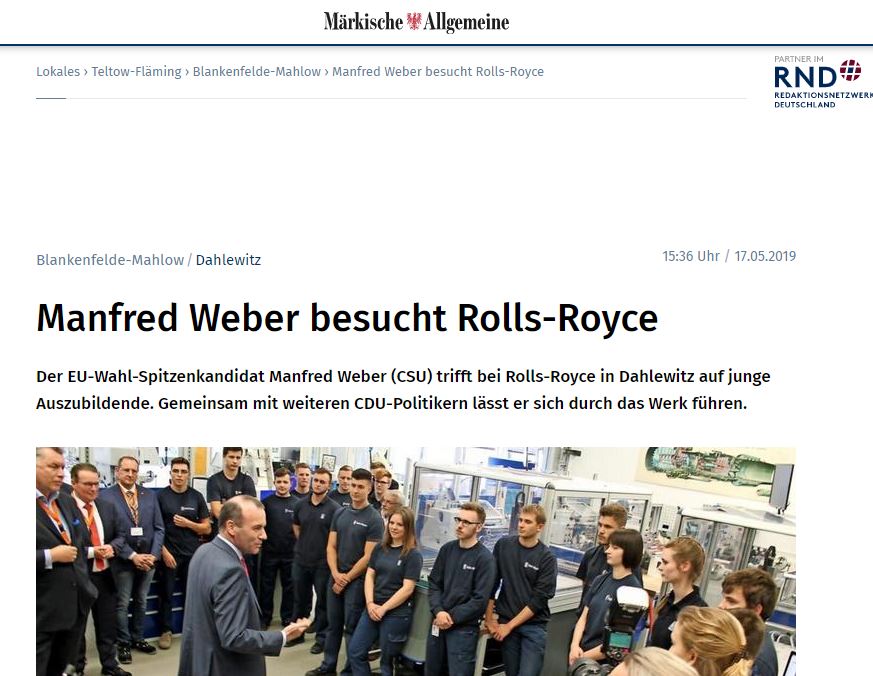
Task: Click the Dahlewitz location tag
Action: click(x=228, y=260)
